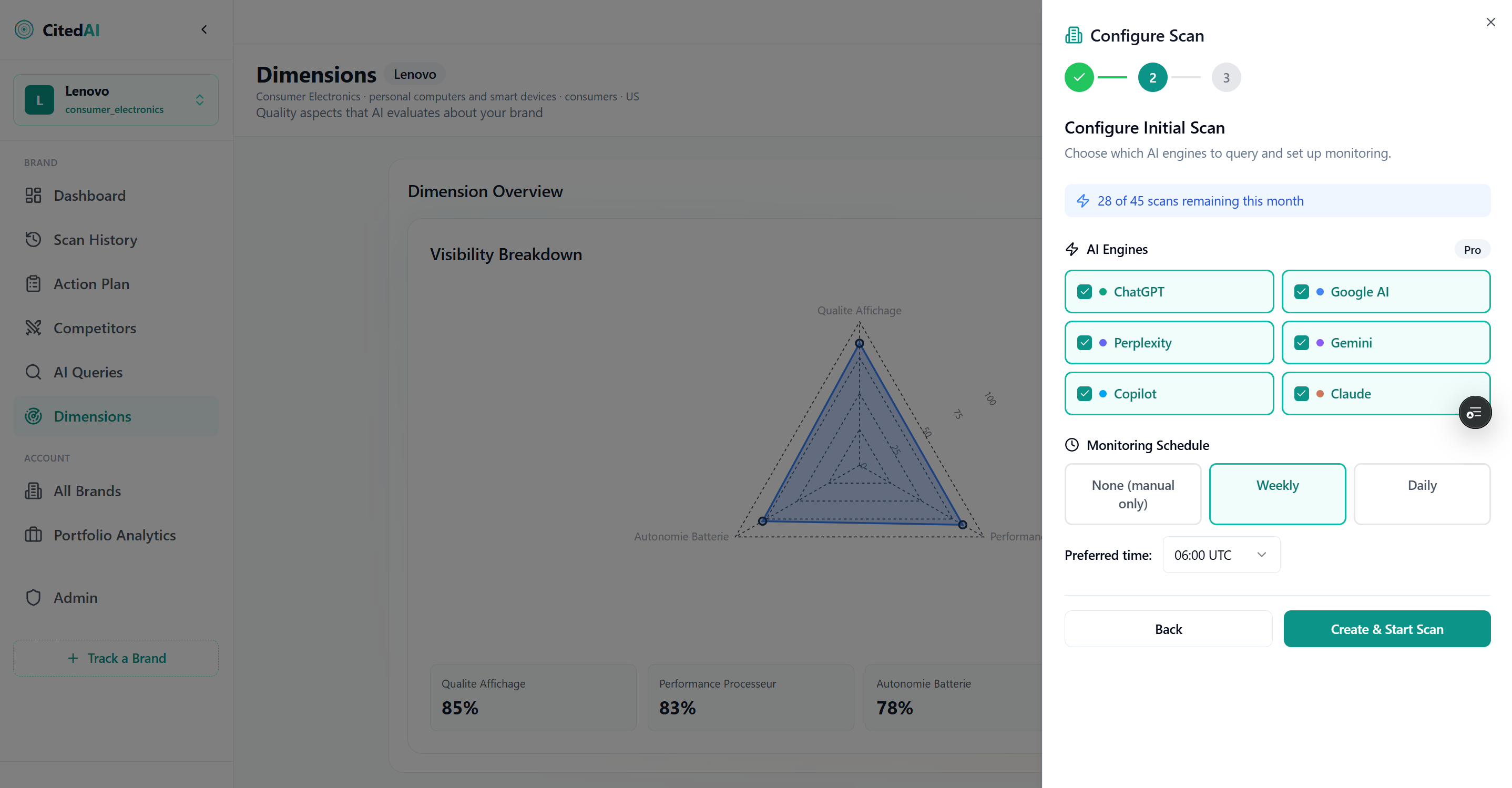
Task: Click the floating dark round widget button
Action: point(1475,413)
